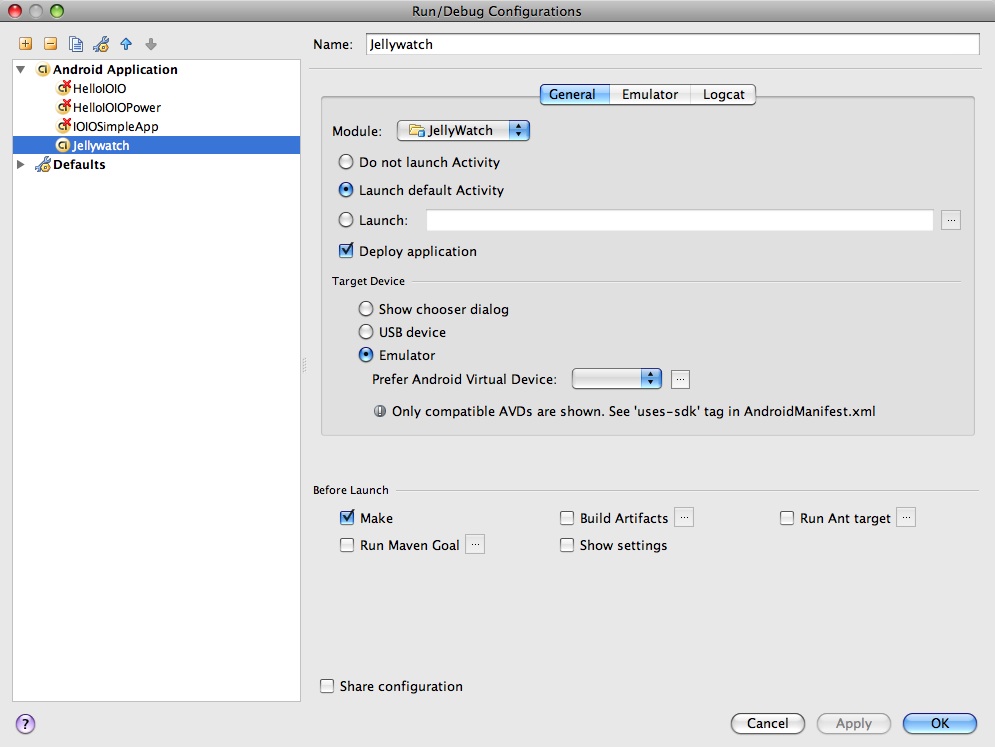Select the USB device radio button
995x747 pixels.
366,332
